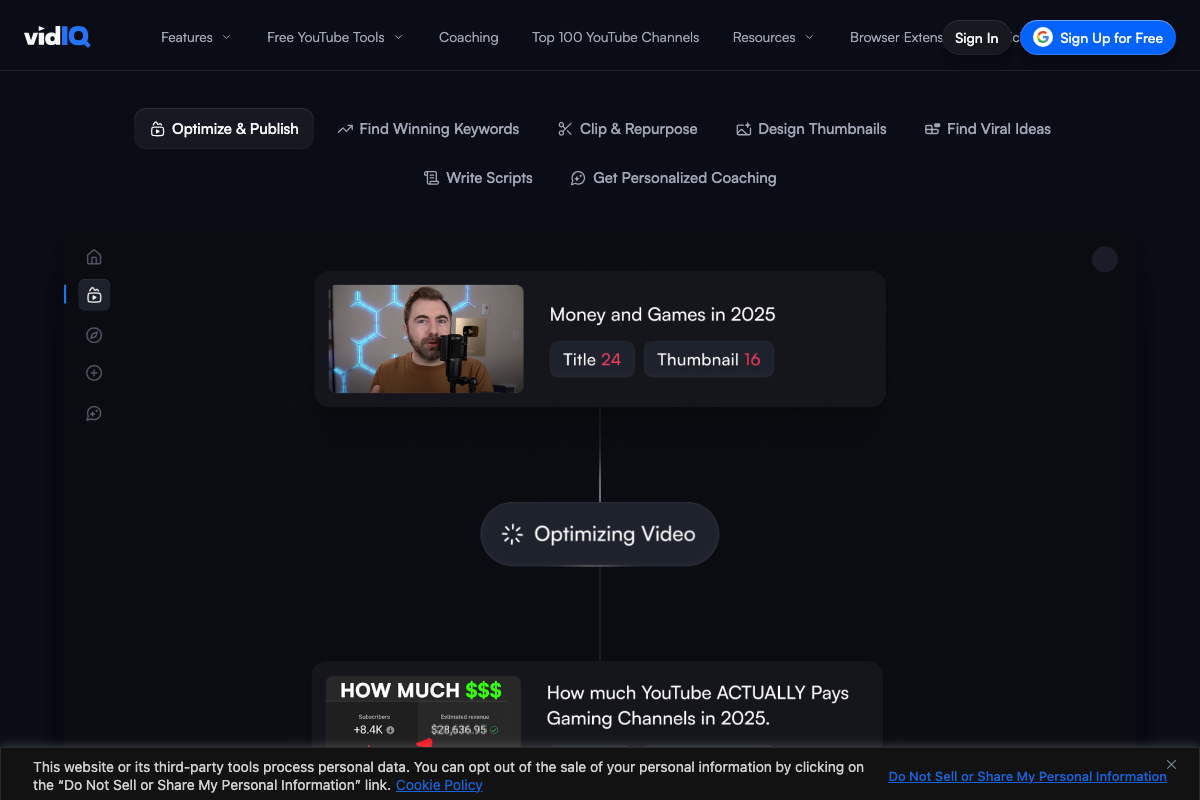
Task: Open the man with microphone thumbnail
Action: pyautogui.click(x=426, y=339)
